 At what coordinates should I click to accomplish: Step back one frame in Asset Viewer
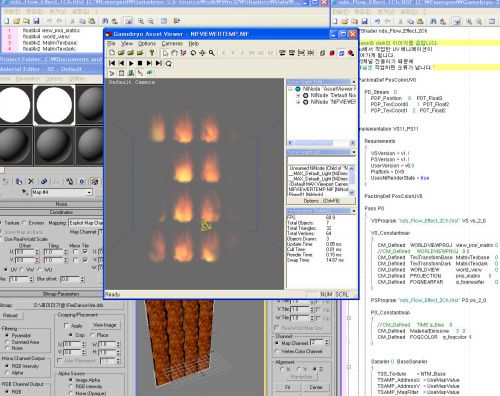point(122,63)
